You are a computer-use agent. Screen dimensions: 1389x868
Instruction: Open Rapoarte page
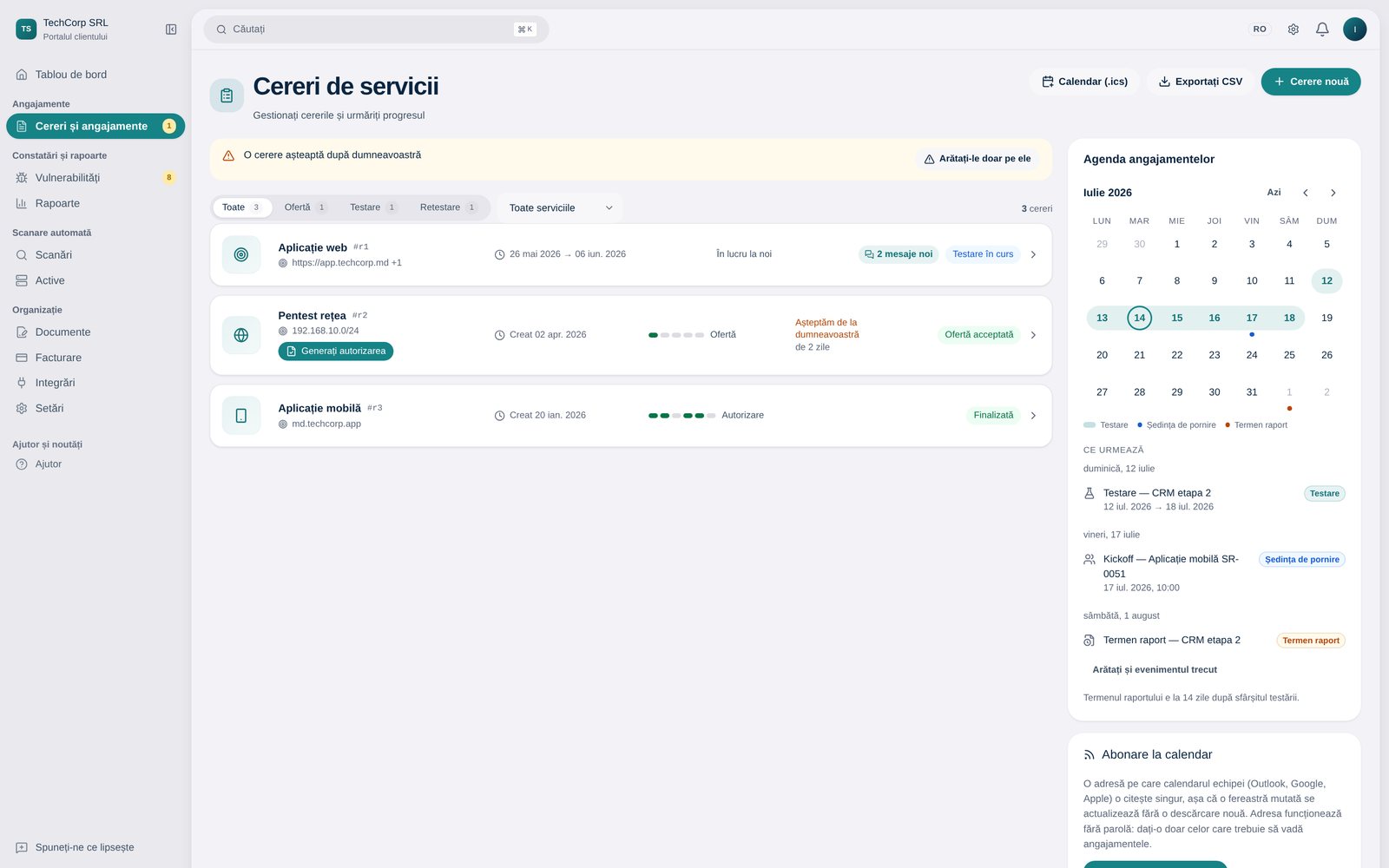coord(95,203)
